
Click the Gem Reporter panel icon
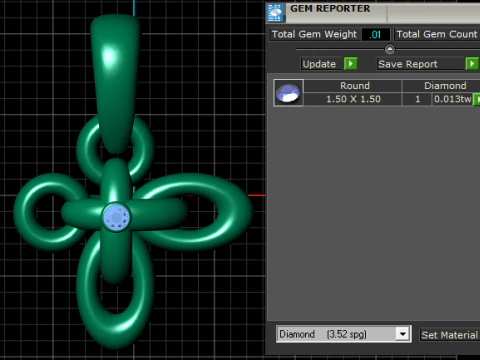coord(275,13)
